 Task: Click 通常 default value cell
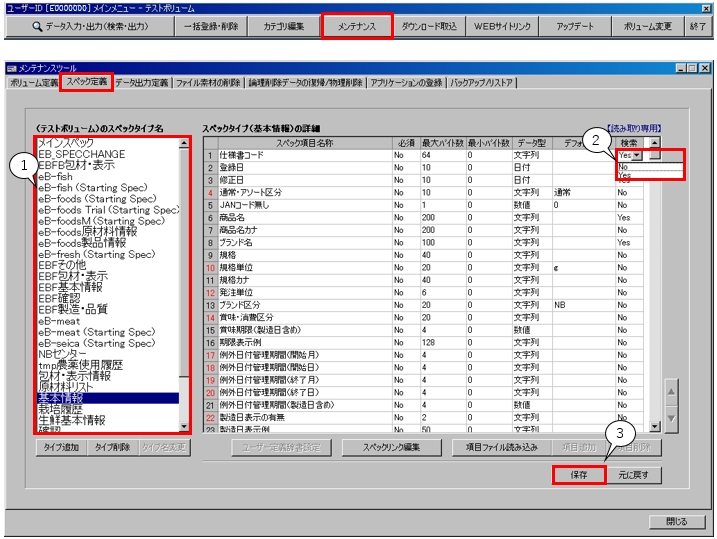(x=583, y=192)
